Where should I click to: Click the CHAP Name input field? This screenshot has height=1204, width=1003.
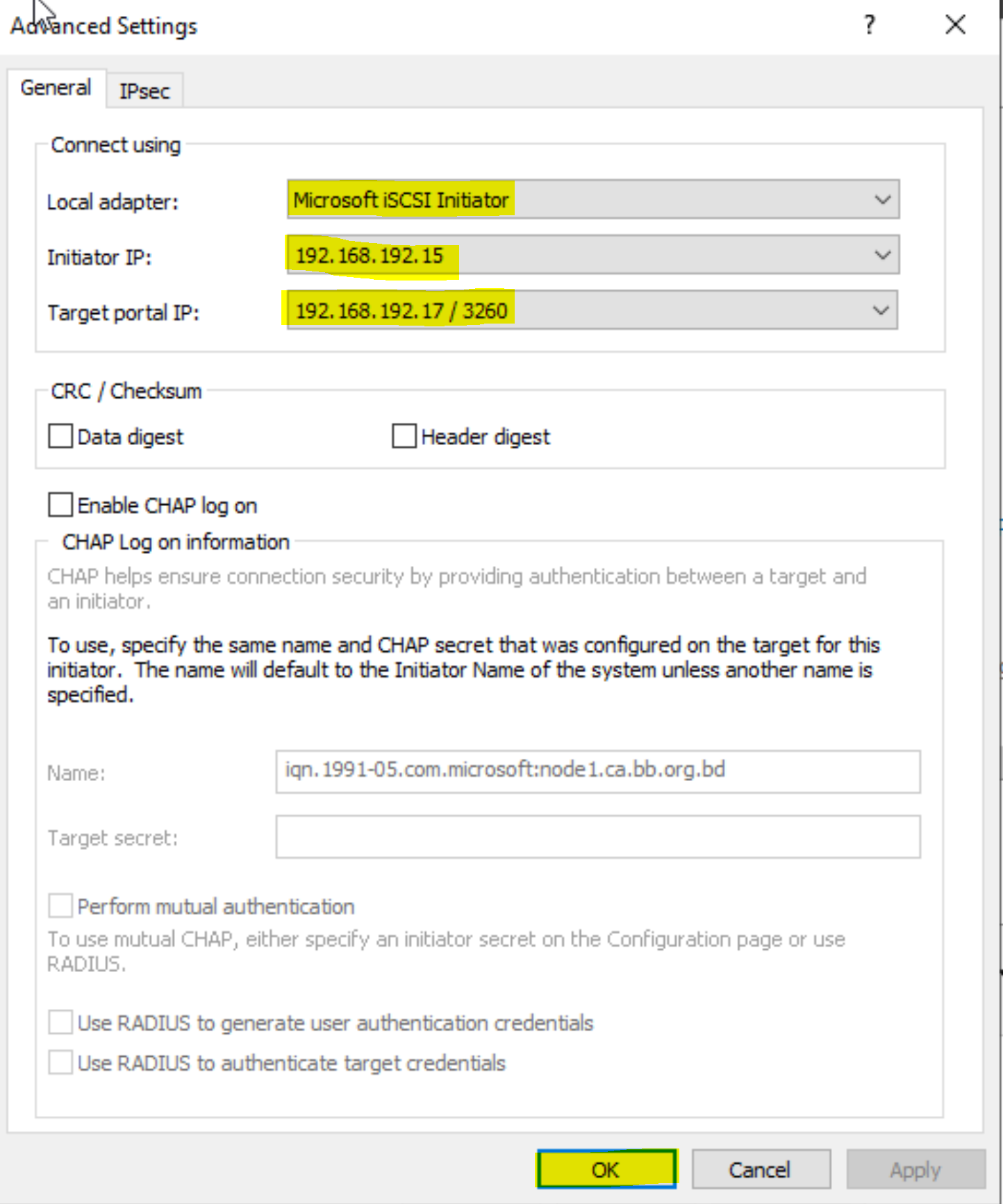point(598,771)
